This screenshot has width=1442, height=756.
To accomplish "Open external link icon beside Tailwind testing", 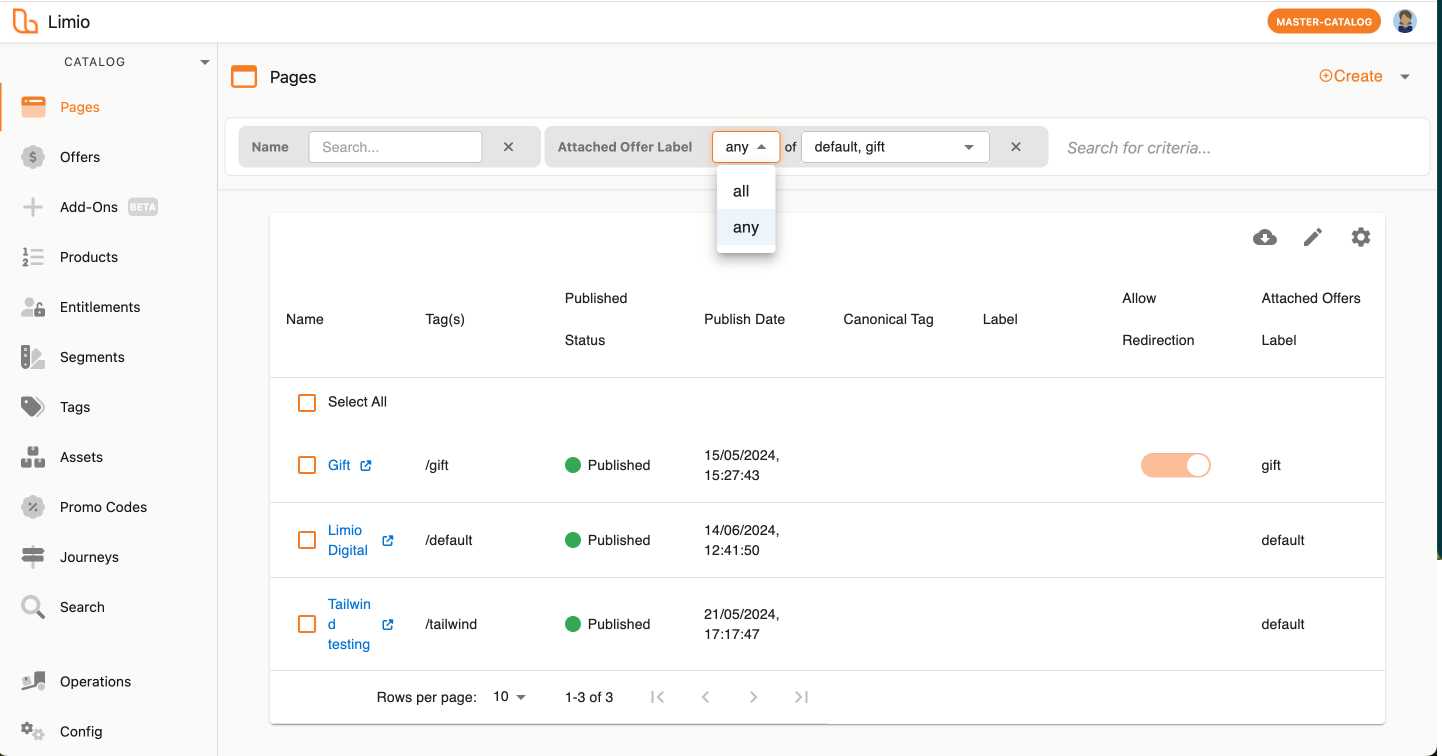I will pos(388,624).
